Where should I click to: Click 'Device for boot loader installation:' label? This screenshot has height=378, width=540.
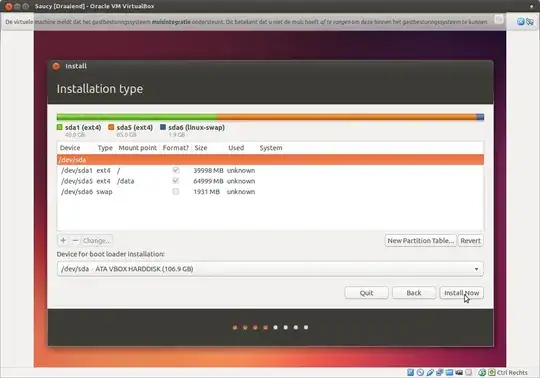(111, 254)
